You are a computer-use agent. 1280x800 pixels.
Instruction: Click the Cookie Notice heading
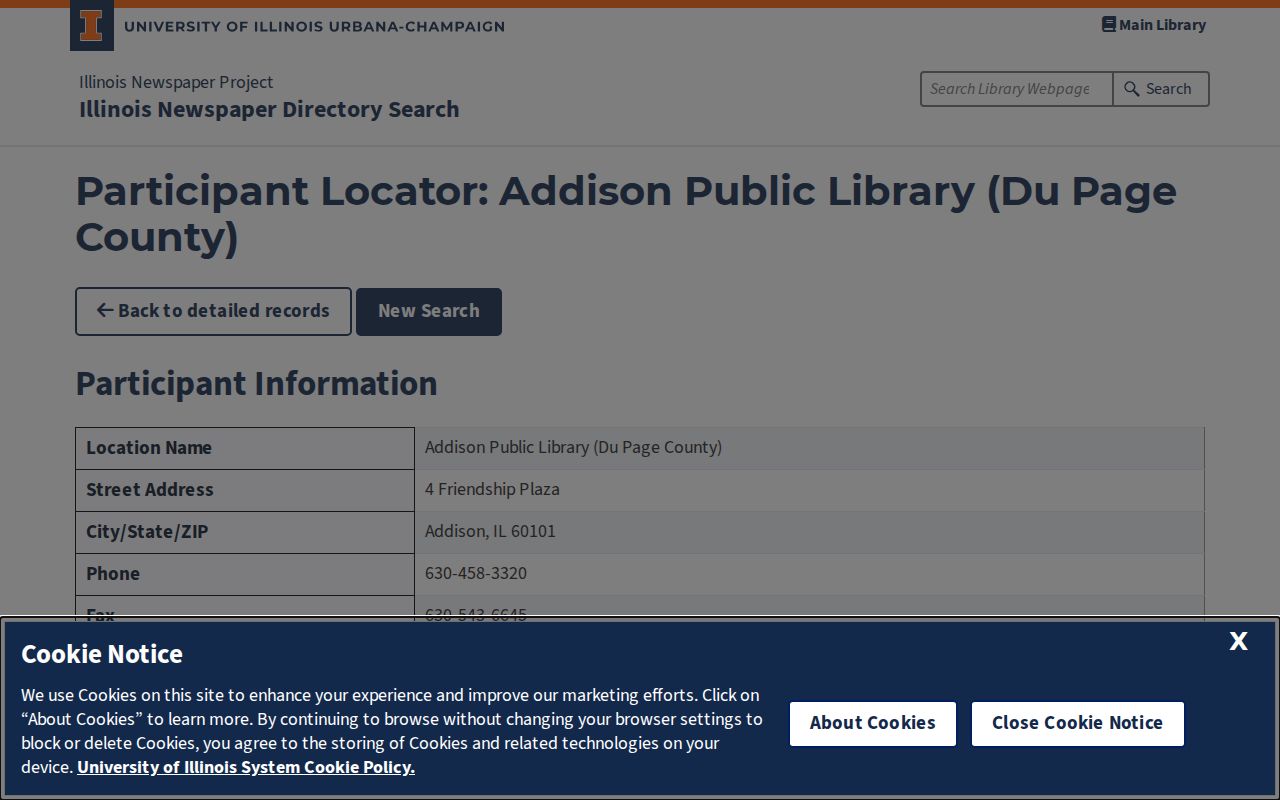[102, 654]
